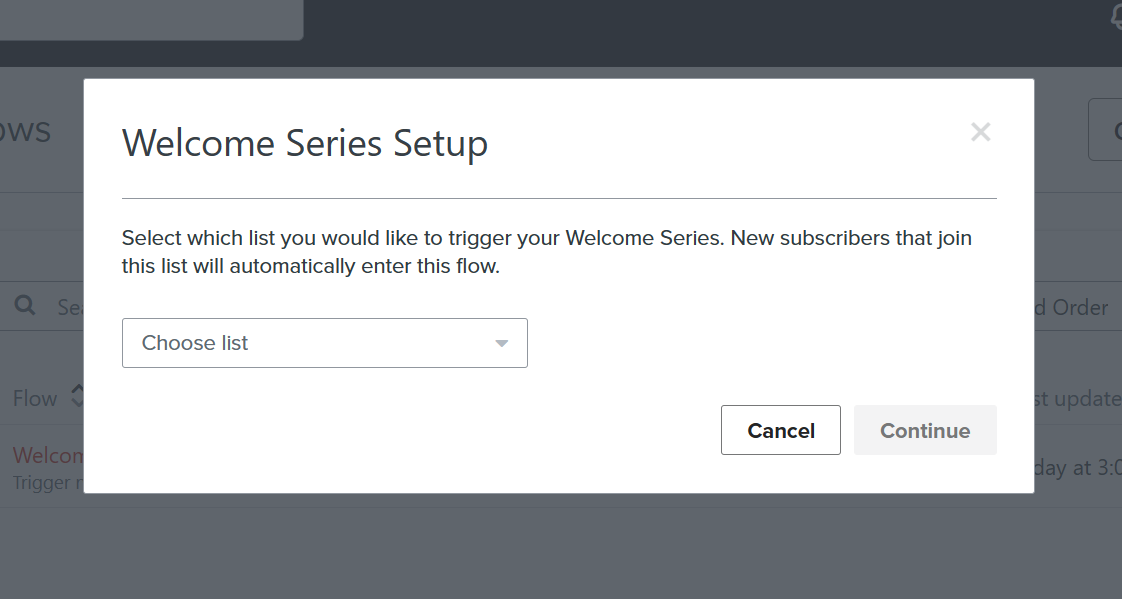Open the Choose list dropdown

coord(325,343)
